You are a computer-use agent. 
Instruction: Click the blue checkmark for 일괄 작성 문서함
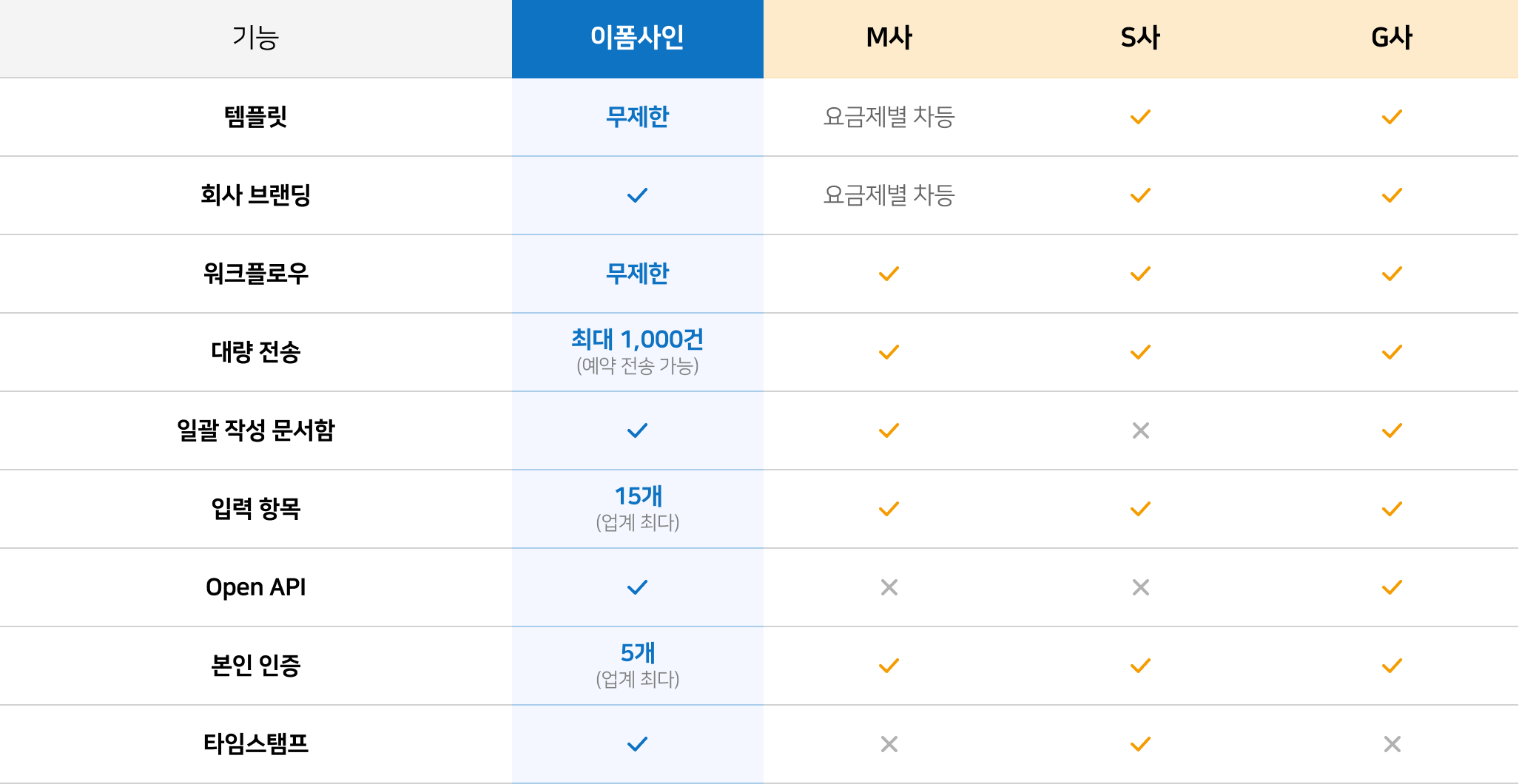click(x=637, y=430)
